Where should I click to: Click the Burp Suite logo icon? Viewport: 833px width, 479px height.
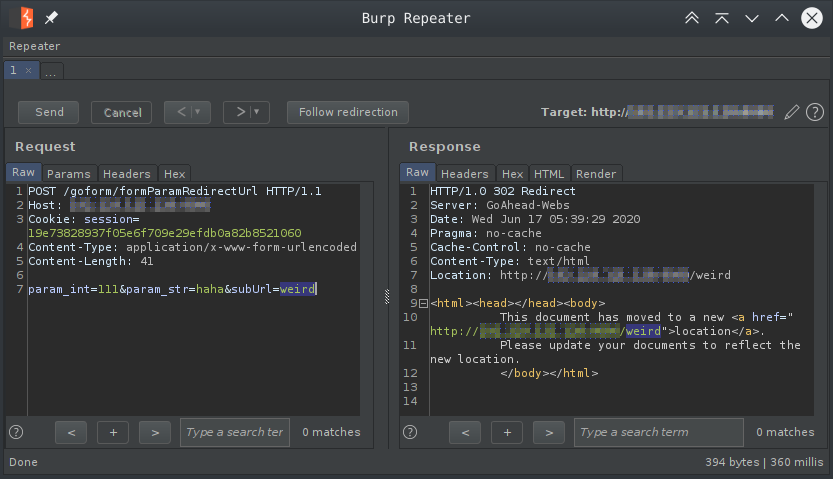pyautogui.click(x=22, y=18)
